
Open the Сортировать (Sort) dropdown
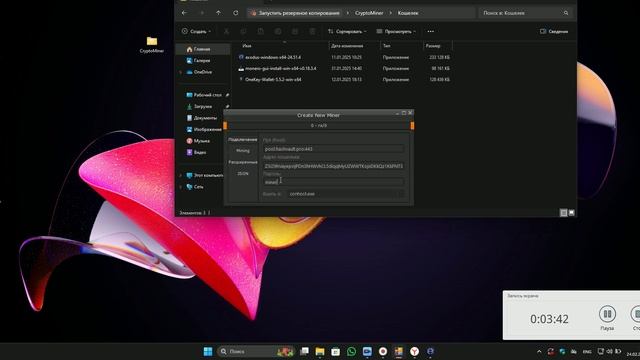(x=347, y=31)
